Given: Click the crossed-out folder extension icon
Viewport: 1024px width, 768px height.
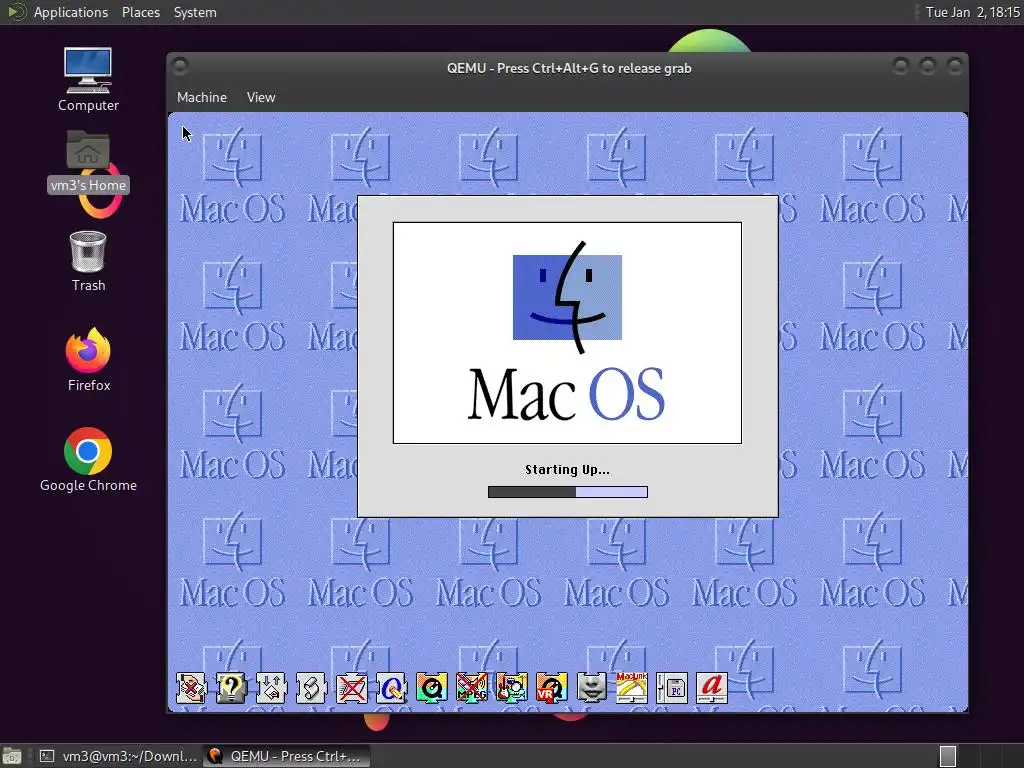Looking at the screenshot, I should [x=351, y=688].
